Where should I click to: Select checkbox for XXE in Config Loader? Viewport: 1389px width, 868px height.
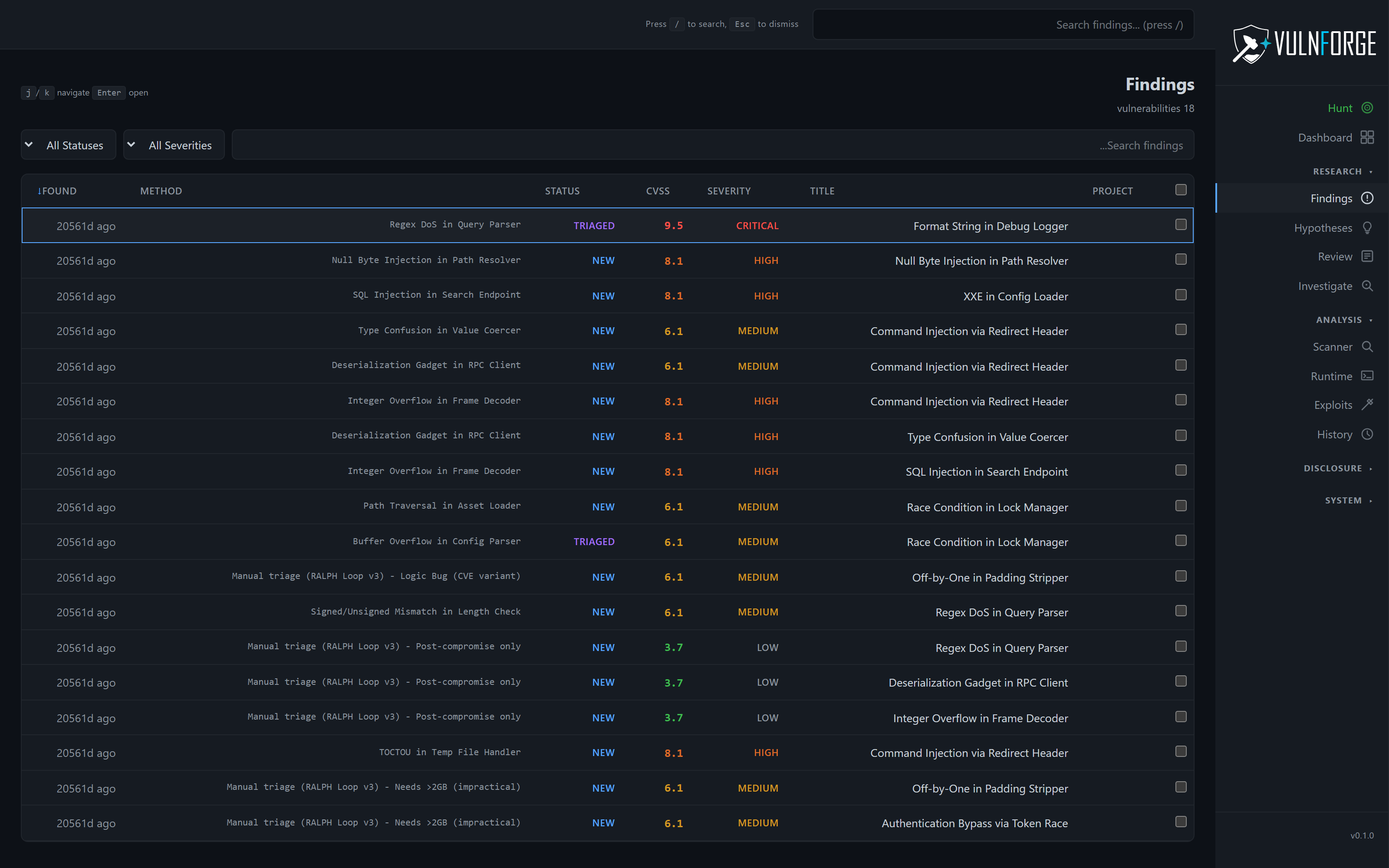coord(1181,295)
